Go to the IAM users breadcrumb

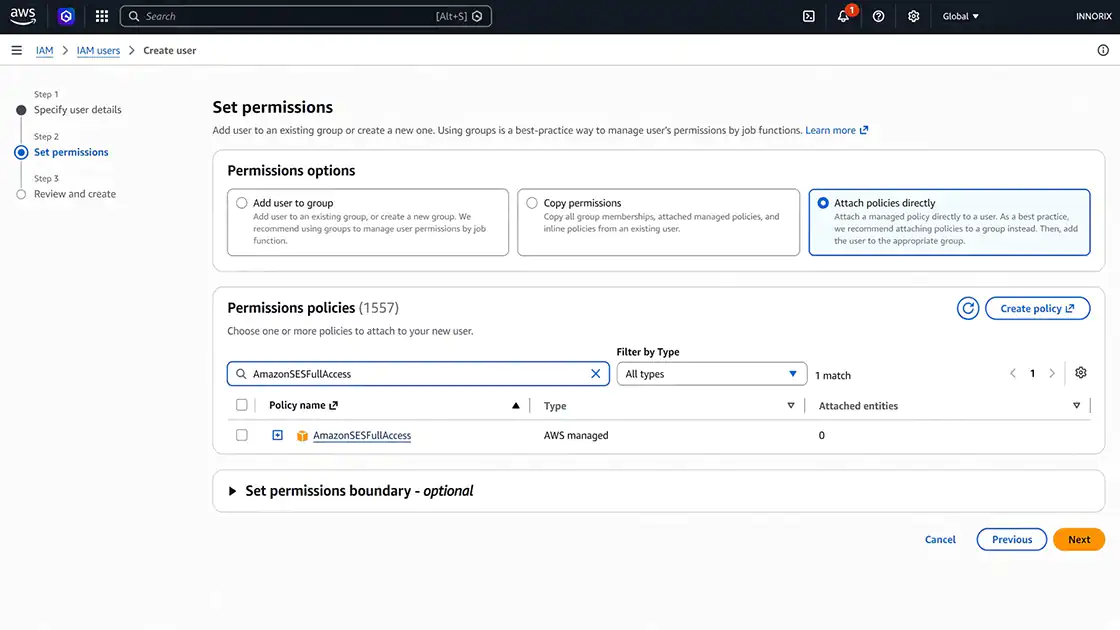pyautogui.click(x=98, y=50)
